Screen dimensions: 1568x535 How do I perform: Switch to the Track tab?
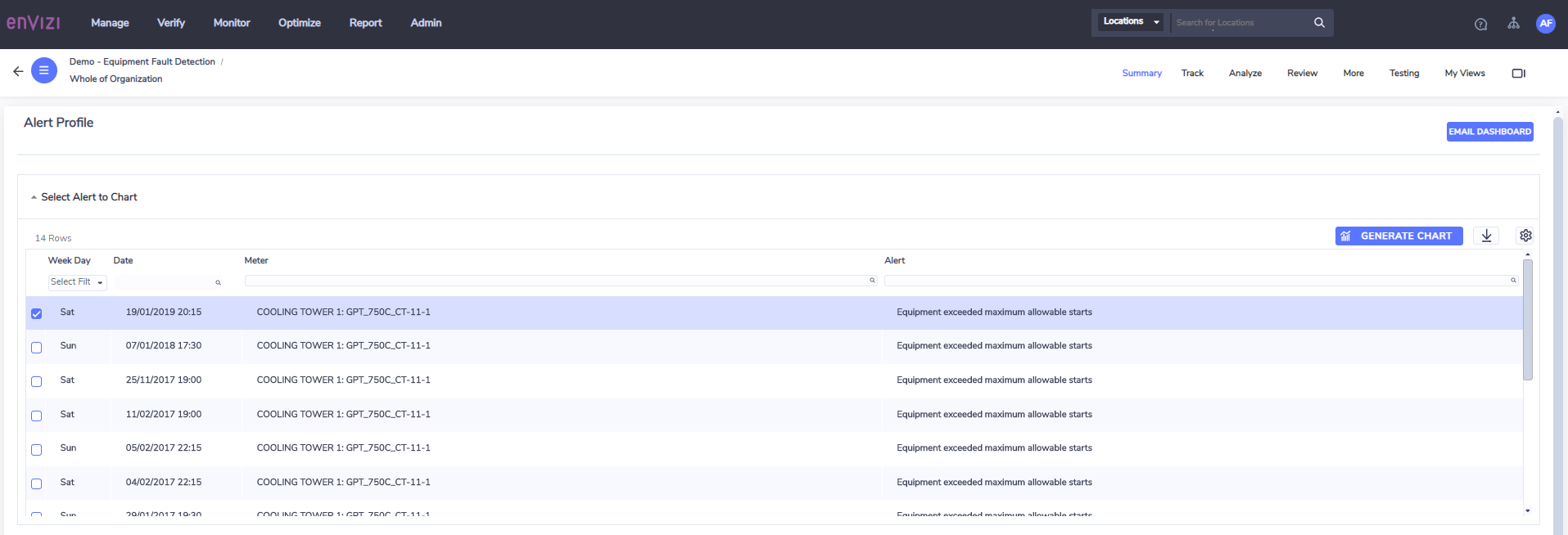coord(1192,74)
